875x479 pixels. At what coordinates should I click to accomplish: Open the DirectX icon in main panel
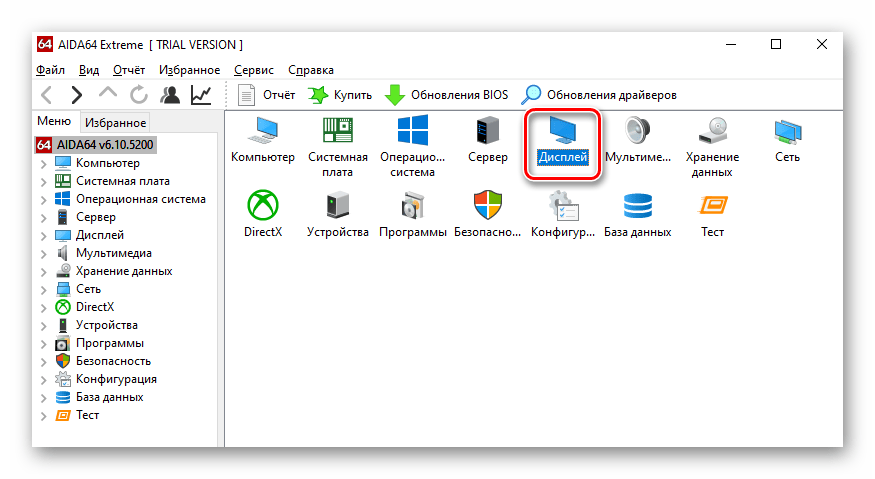pyautogui.click(x=263, y=207)
